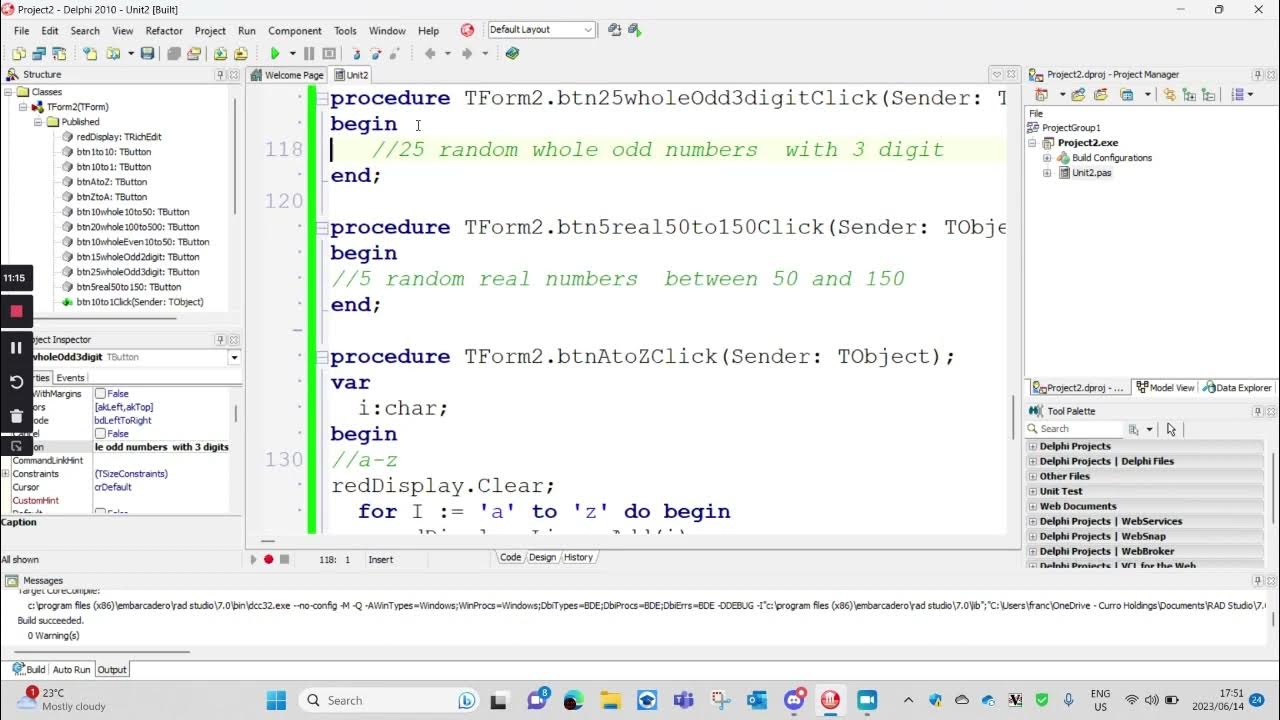Click the Open file folder icon
This screenshot has height=720, width=1280.
113,54
